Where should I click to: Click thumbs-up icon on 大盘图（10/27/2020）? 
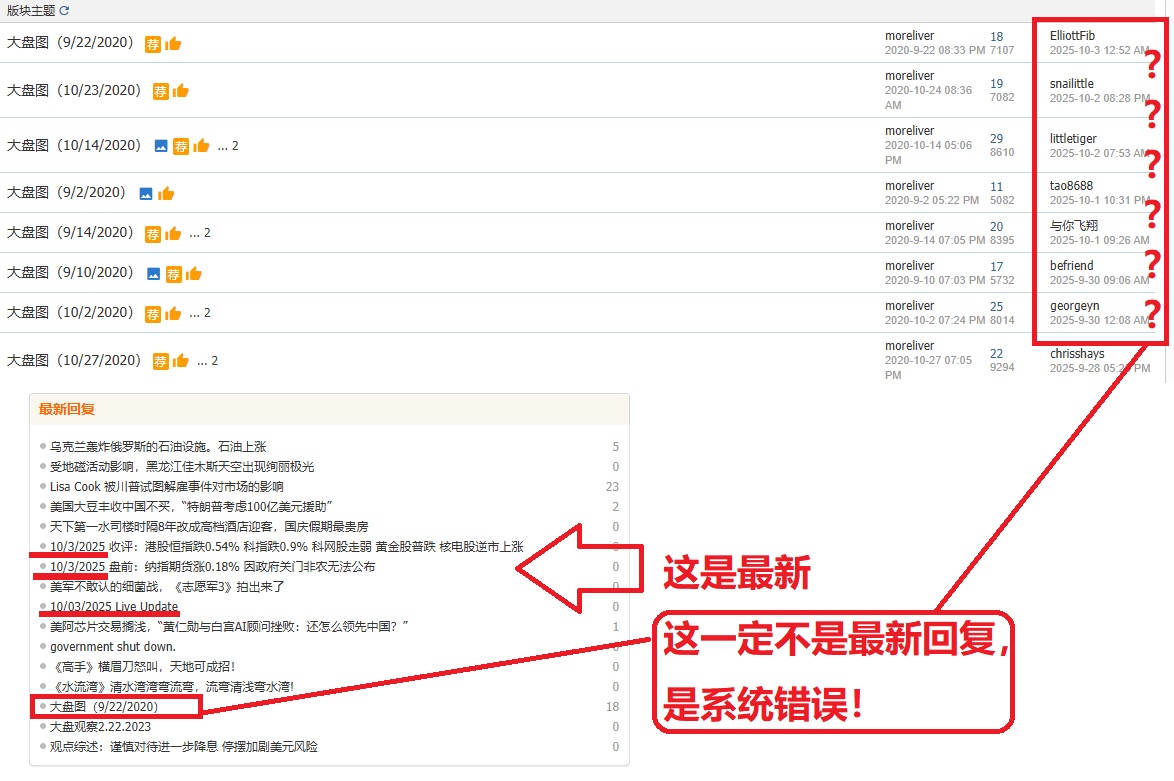(181, 361)
